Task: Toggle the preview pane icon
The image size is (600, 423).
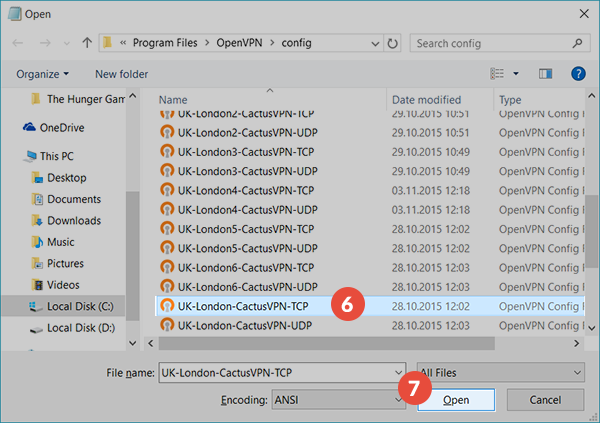Action: point(545,73)
